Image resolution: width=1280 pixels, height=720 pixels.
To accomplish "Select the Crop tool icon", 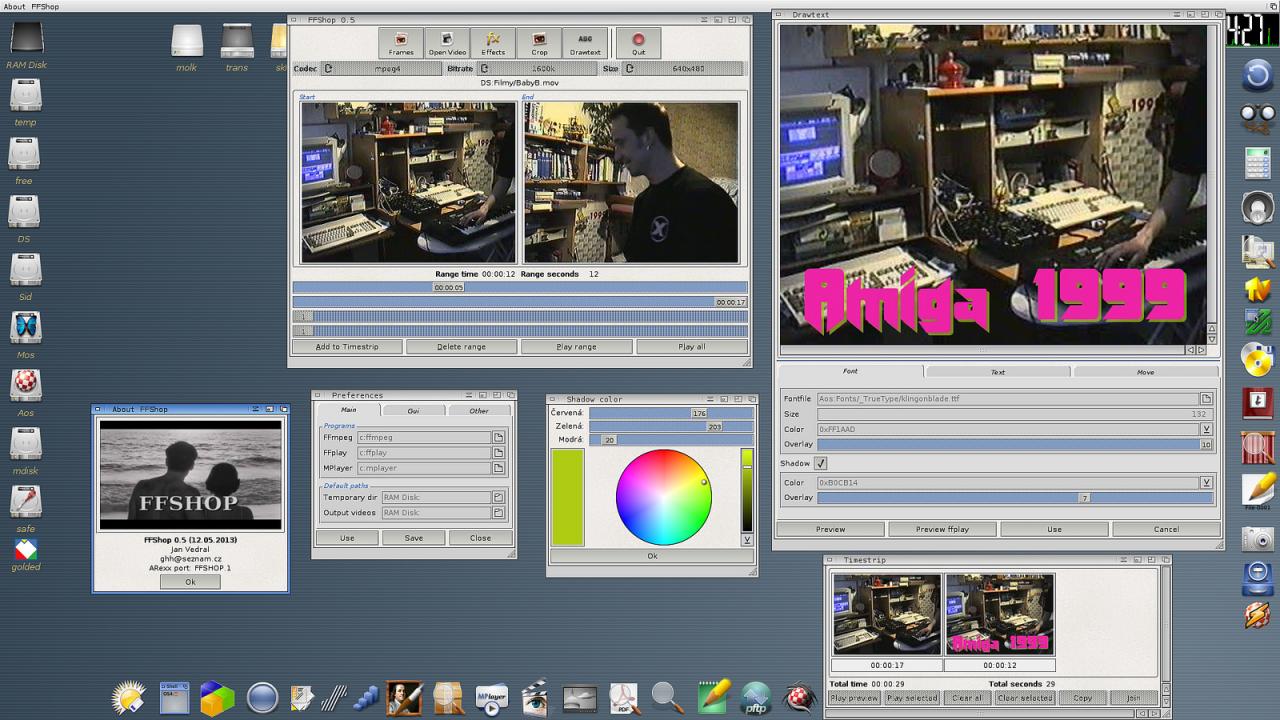I will click(539, 43).
